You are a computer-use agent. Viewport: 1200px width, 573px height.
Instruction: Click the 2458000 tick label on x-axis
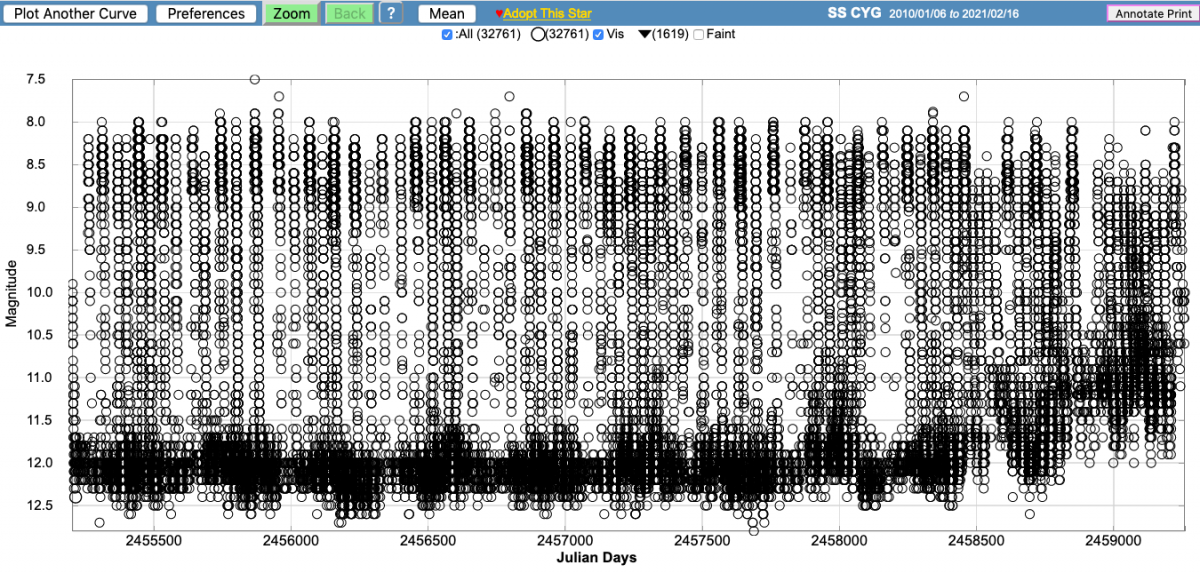(838, 540)
